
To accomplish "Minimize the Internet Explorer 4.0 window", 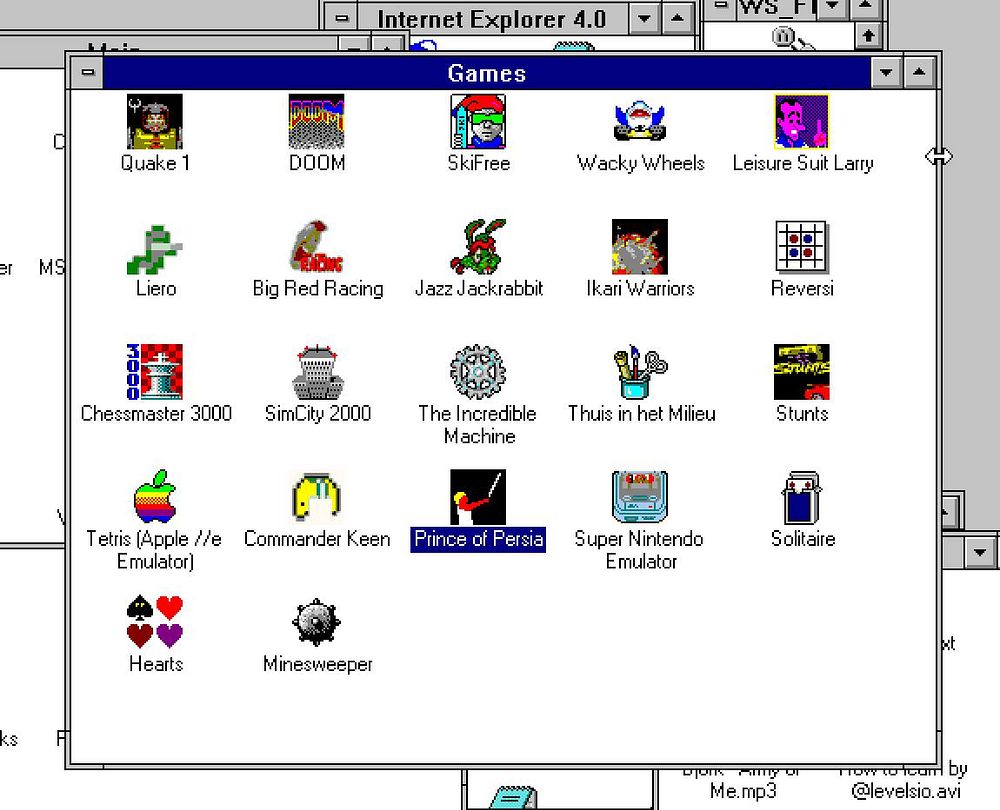I will [644, 18].
